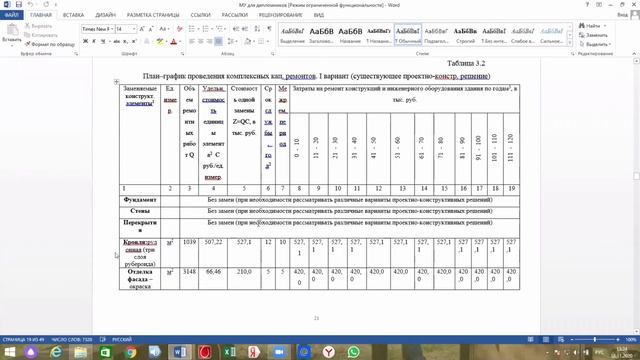Increase paragraph indent
This screenshot has height=360, width=640.
click(245, 29)
